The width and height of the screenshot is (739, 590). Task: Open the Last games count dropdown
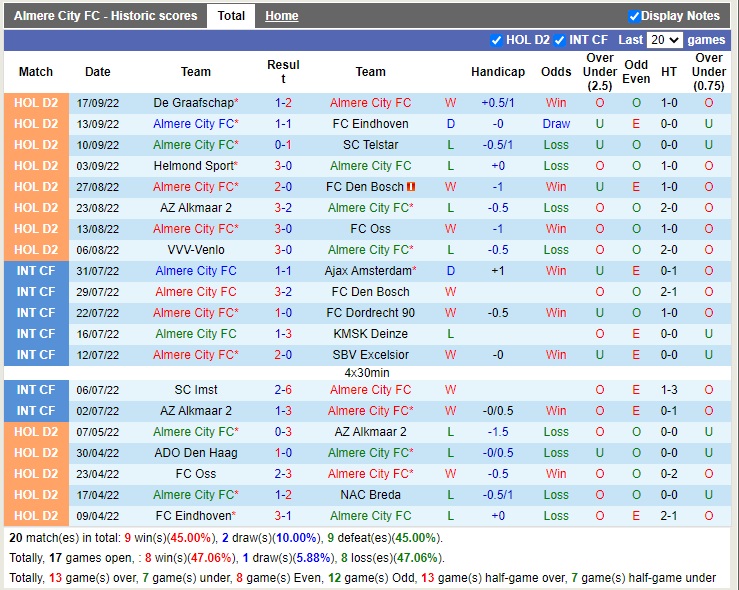pos(664,40)
